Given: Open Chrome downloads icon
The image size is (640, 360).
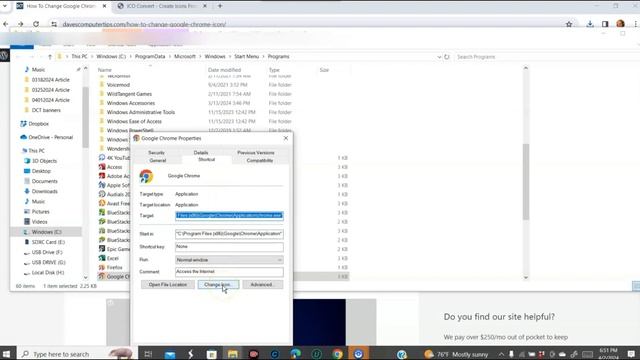Looking at the screenshot, I should 590,24.
